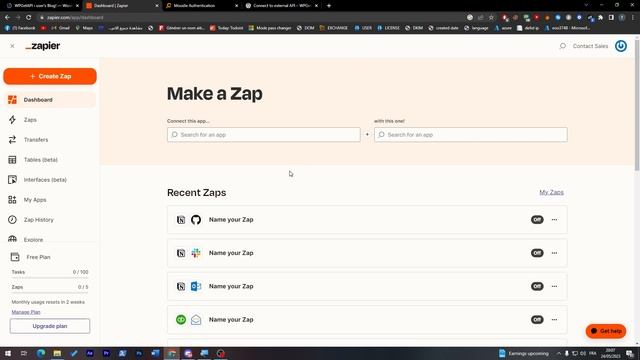
Task: Click the Zaps lightning bolt icon
Action: click(x=12, y=120)
